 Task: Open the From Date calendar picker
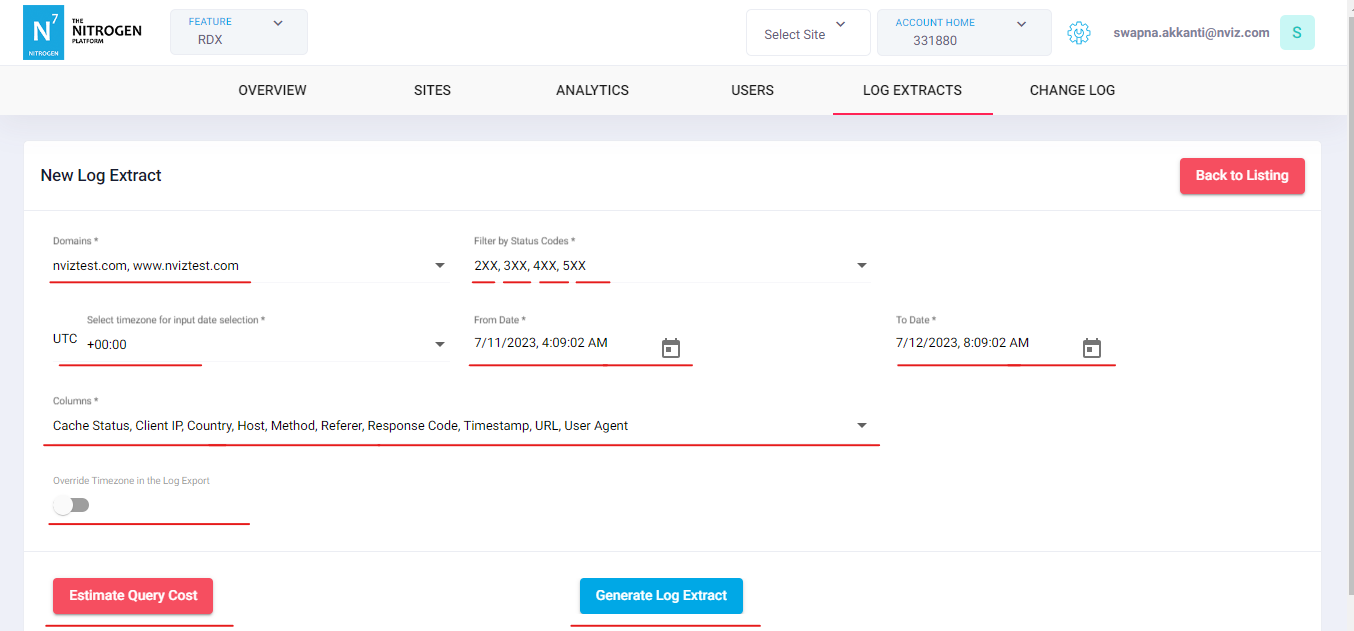(x=671, y=348)
